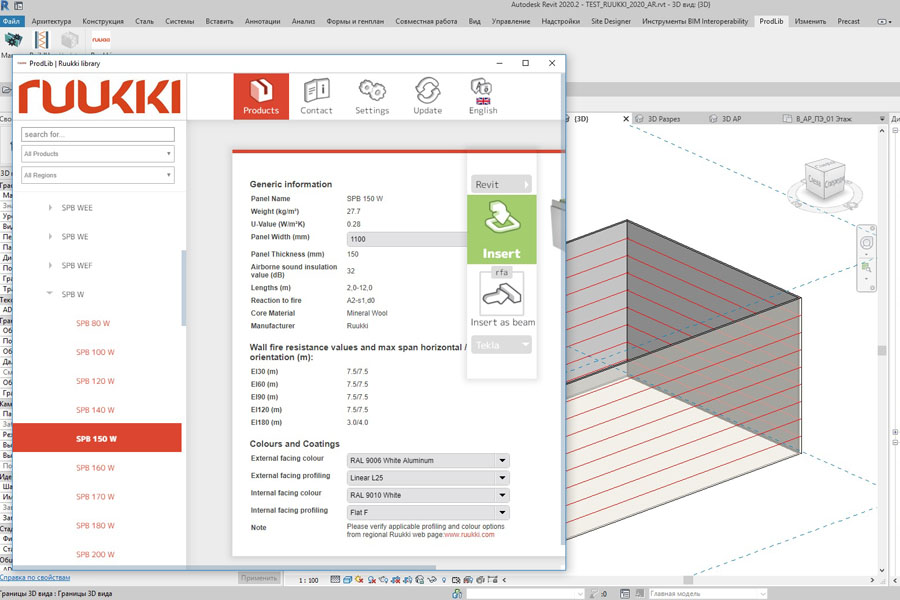Click the green Insert panel button

click(502, 230)
